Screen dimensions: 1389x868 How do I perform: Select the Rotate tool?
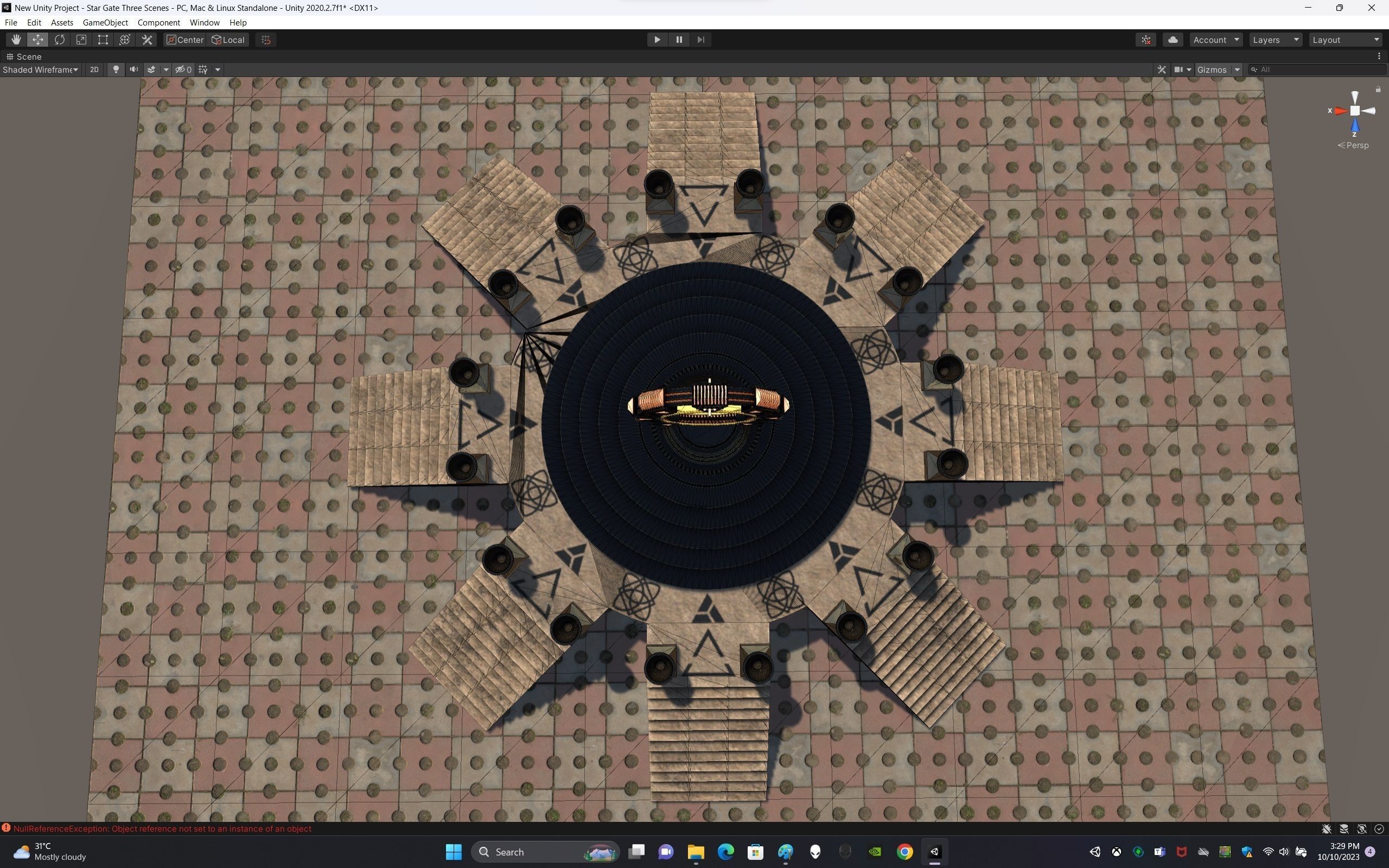[x=60, y=40]
